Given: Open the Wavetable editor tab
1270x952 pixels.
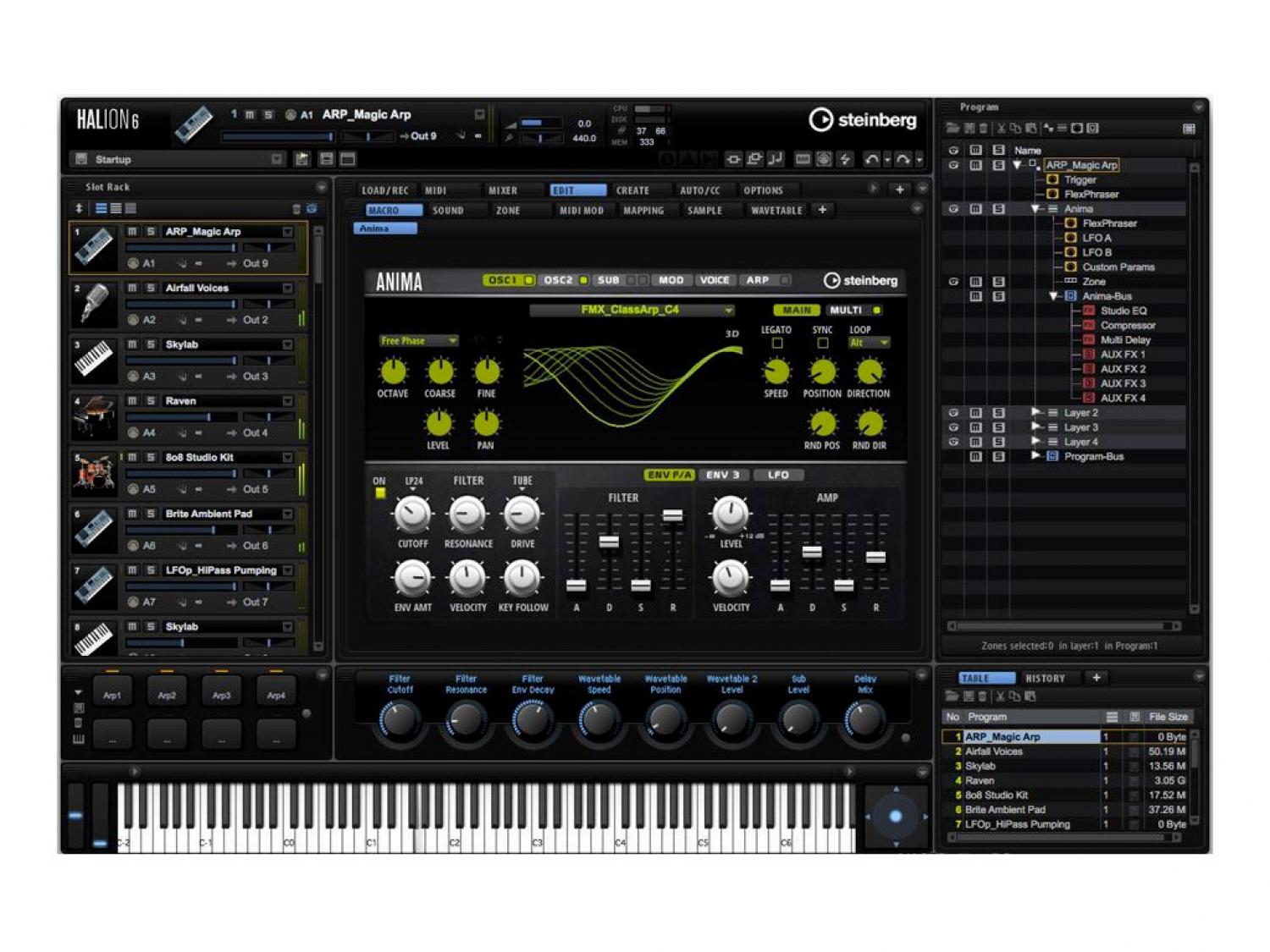Looking at the screenshot, I should pyautogui.click(x=776, y=211).
